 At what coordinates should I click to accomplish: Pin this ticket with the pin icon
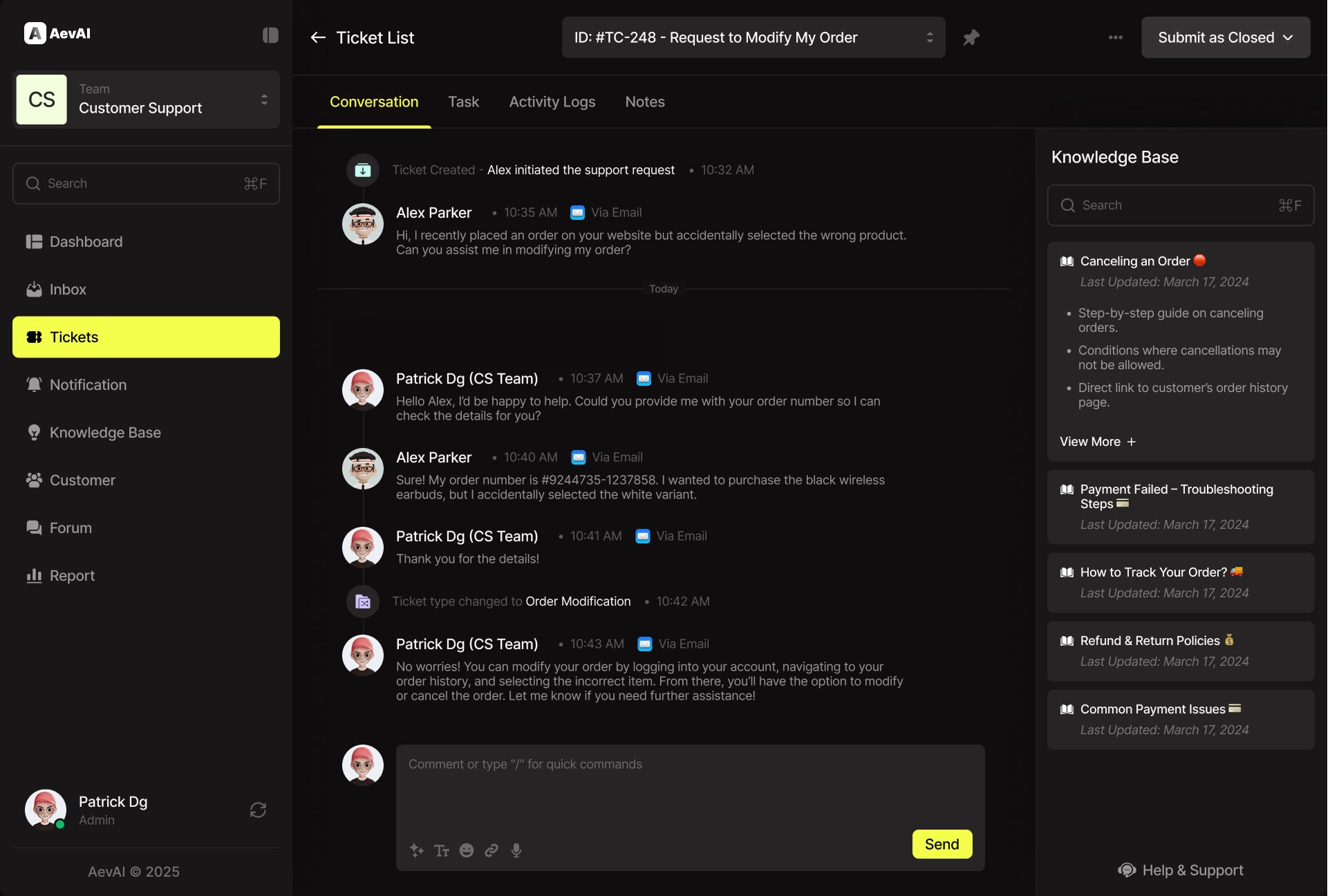971,37
